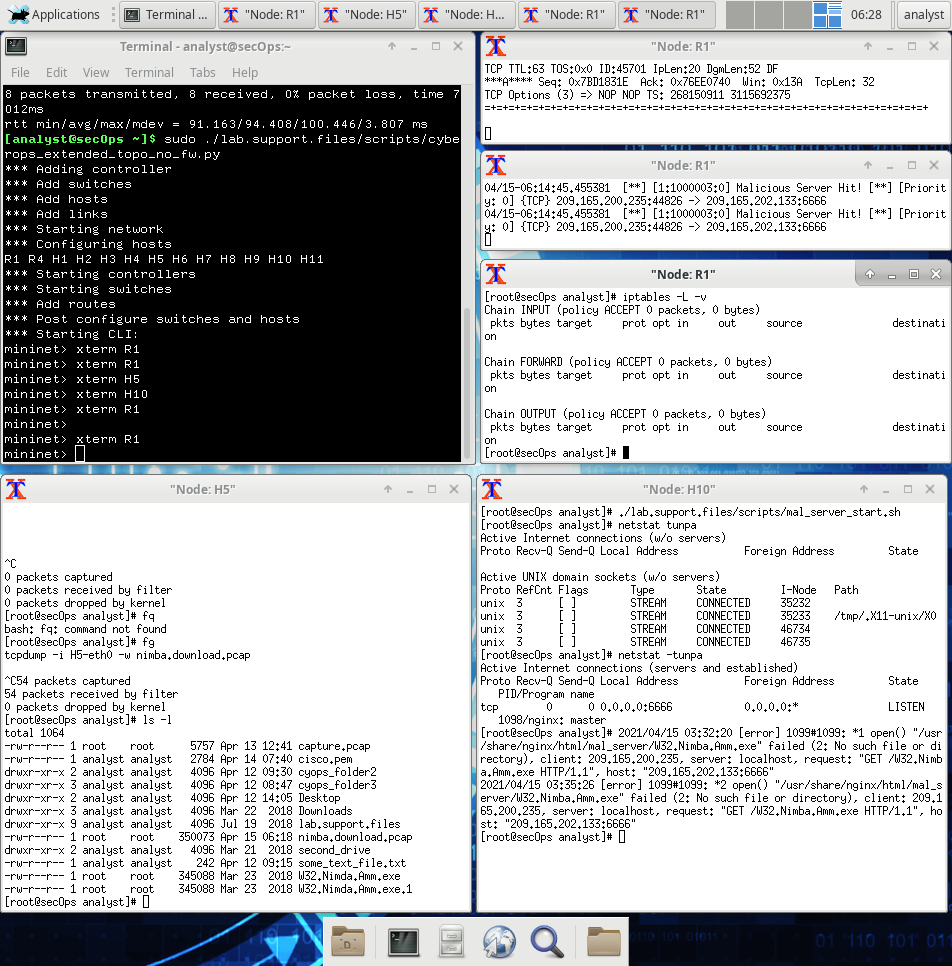The image size is (952, 966).
Task: Click "Chain FORWARD" in the R1 iptables window
Action: point(523,362)
